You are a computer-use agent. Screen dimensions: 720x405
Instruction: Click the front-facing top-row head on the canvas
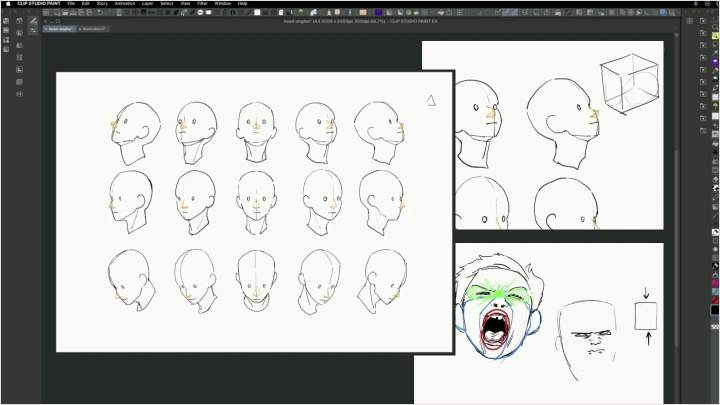(256, 132)
